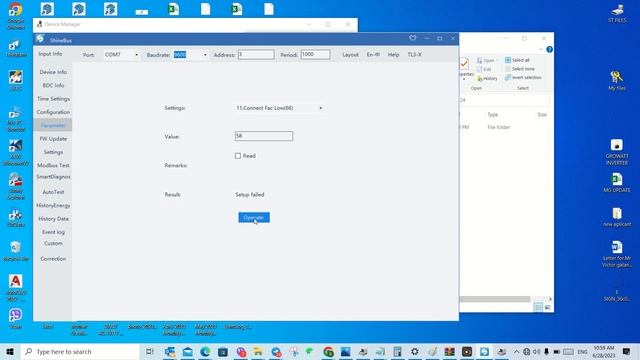Switch to the Configuration tab
This screenshot has width=640, height=360.
click(x=53, y=112)
